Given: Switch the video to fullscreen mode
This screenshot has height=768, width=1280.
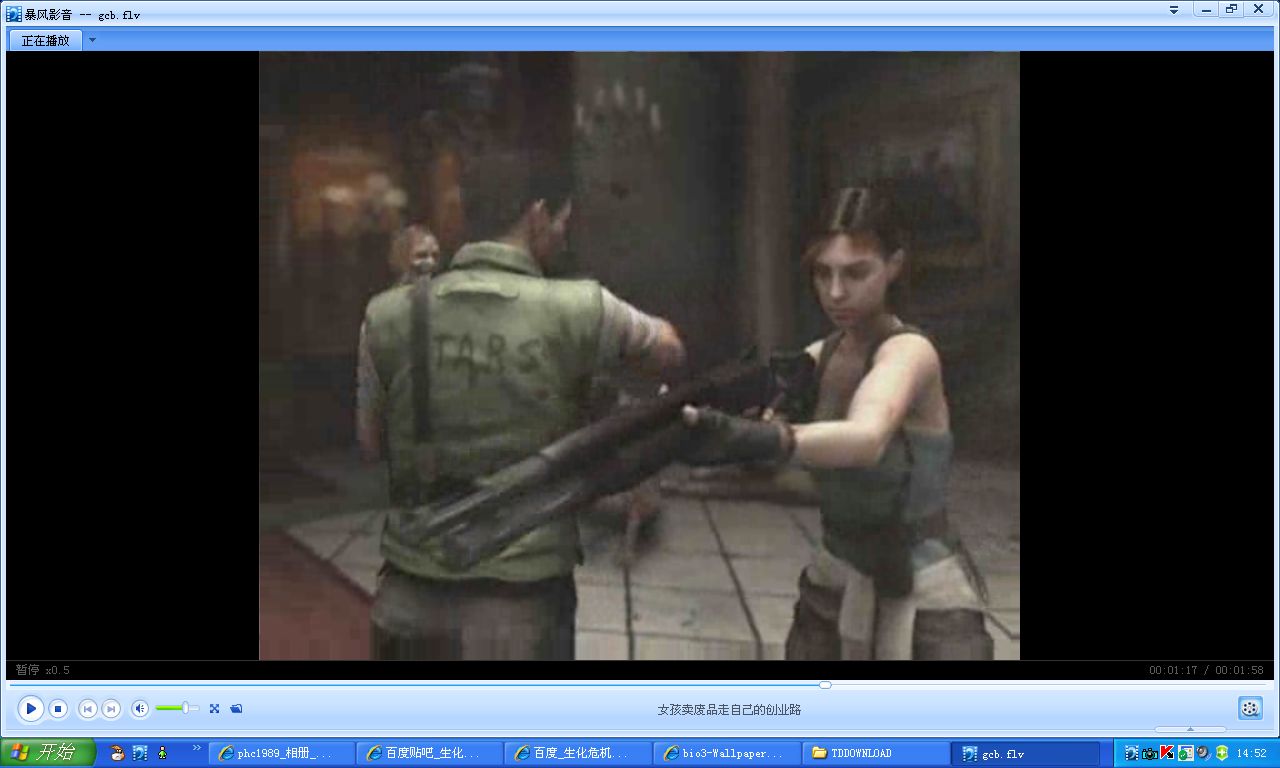Looking at the screenshot, I should tap(214, 709).
